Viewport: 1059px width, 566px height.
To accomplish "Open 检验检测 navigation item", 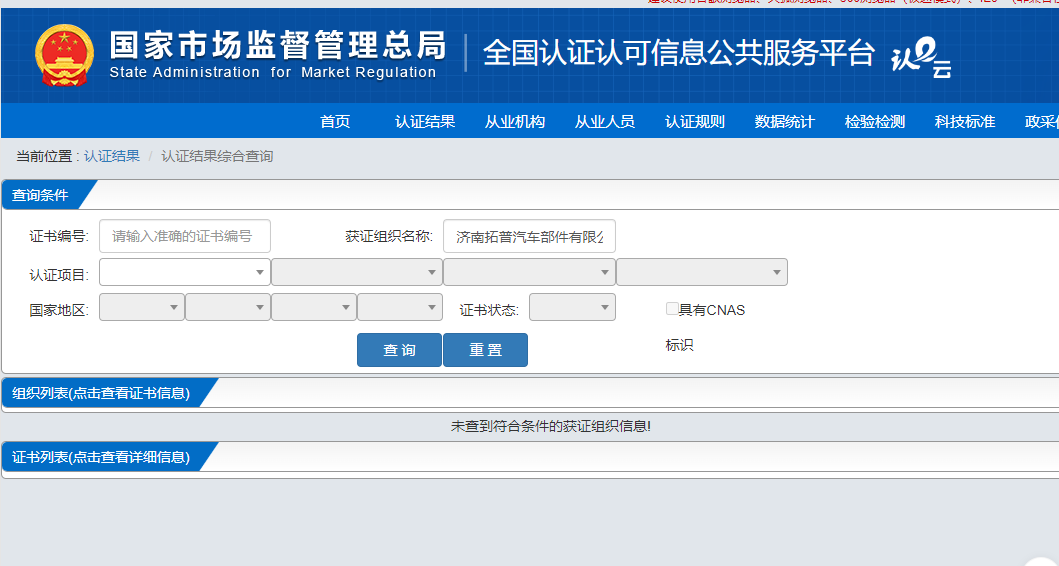I will click(x=875, y=122).
